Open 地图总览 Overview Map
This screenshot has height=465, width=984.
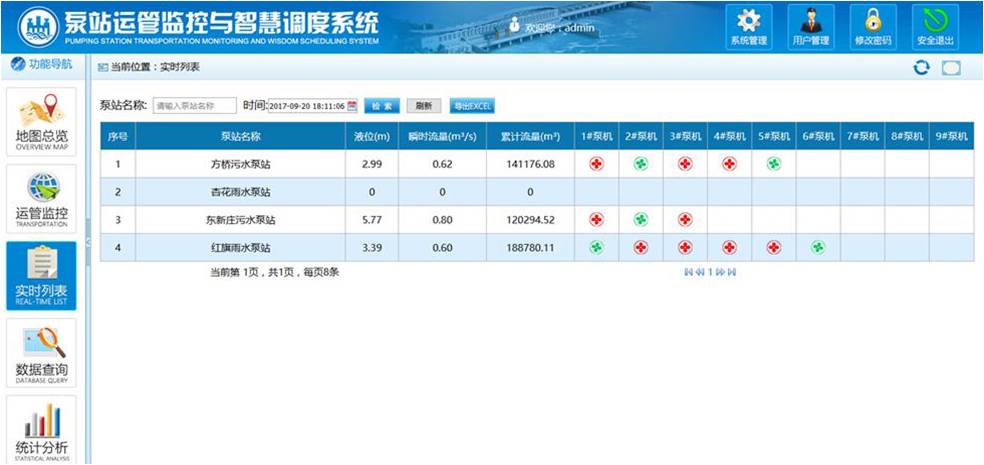point(42,122)
